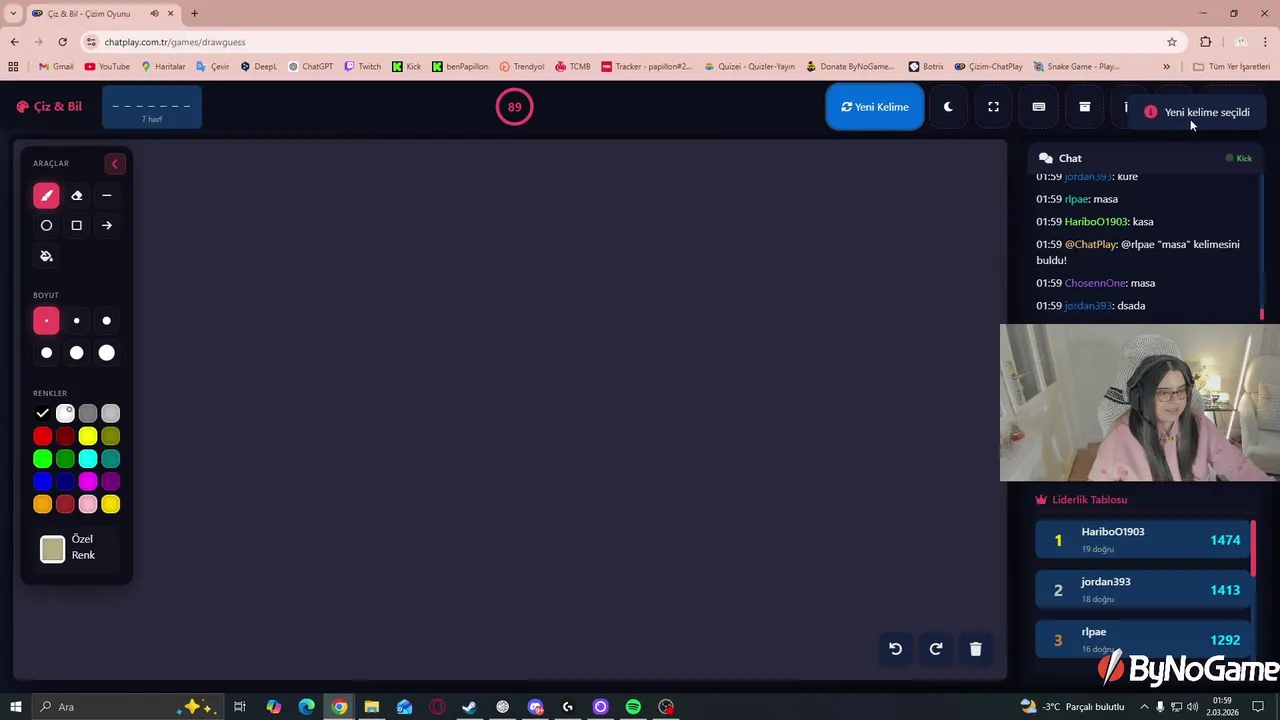1280x720 pixels.
Task: Open the keyboard icon in header
Action: pyautogui.click(x=1039, y=107)
